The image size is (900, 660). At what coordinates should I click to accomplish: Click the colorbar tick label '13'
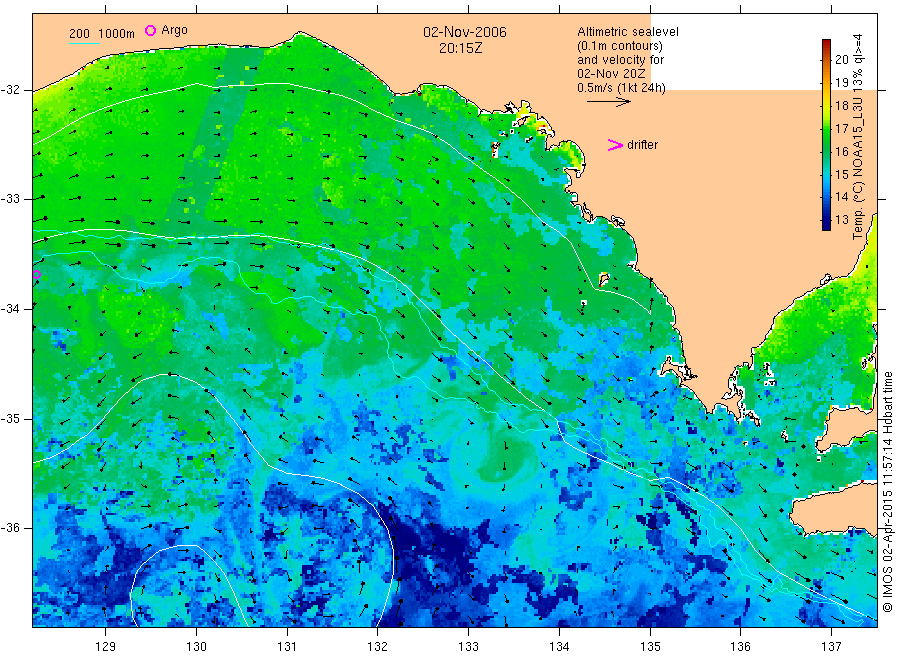click(x=841, y=219)
